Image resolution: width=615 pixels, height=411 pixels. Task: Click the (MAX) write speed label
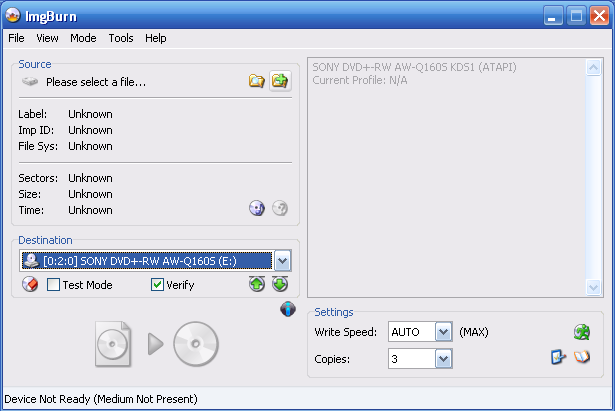pyautogui.click(x=474, y=332)
